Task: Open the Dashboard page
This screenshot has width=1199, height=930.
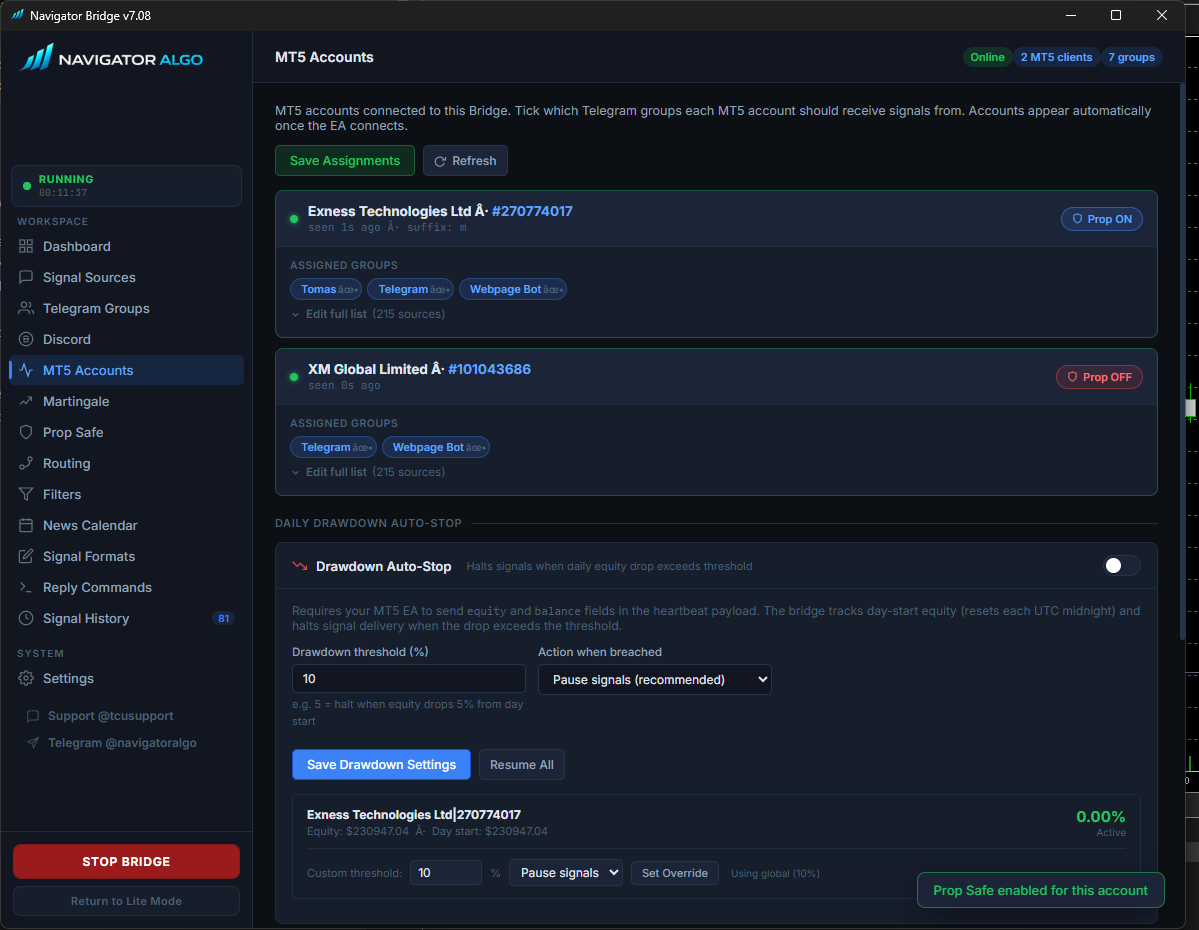Action: coord(127,246)
